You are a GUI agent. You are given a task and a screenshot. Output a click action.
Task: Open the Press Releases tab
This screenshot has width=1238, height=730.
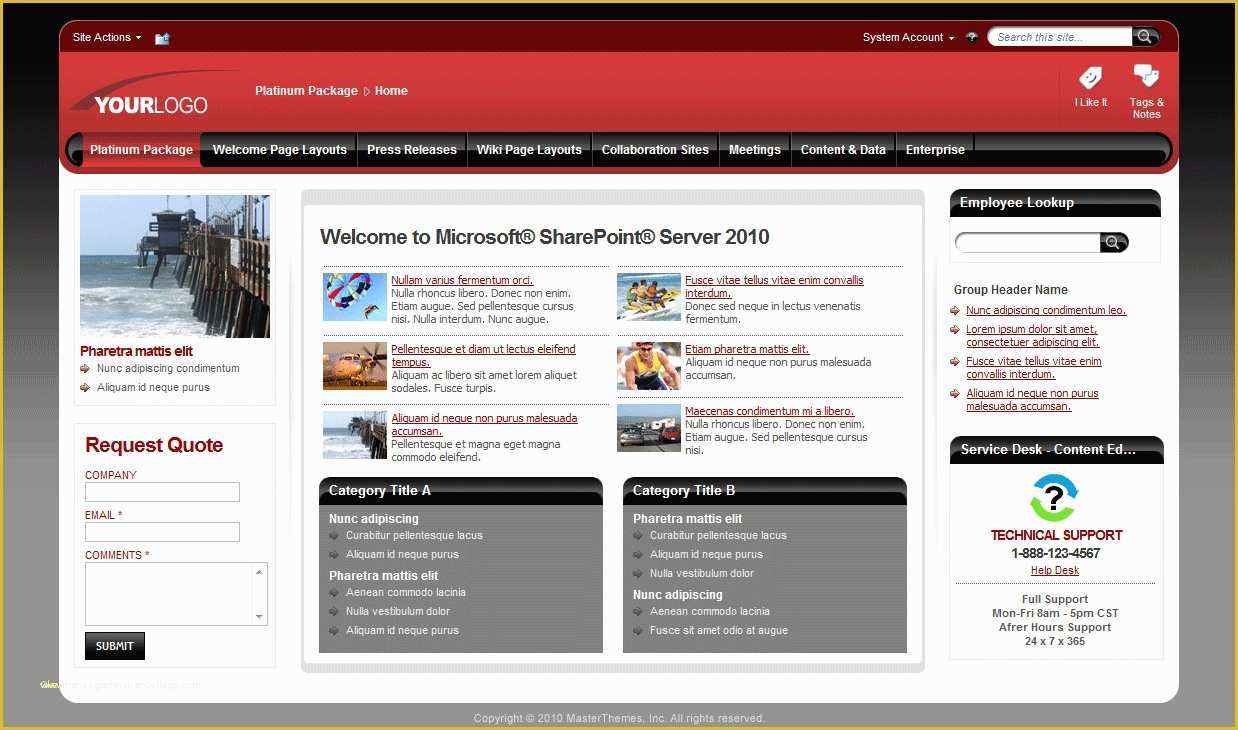coord(412,150)
